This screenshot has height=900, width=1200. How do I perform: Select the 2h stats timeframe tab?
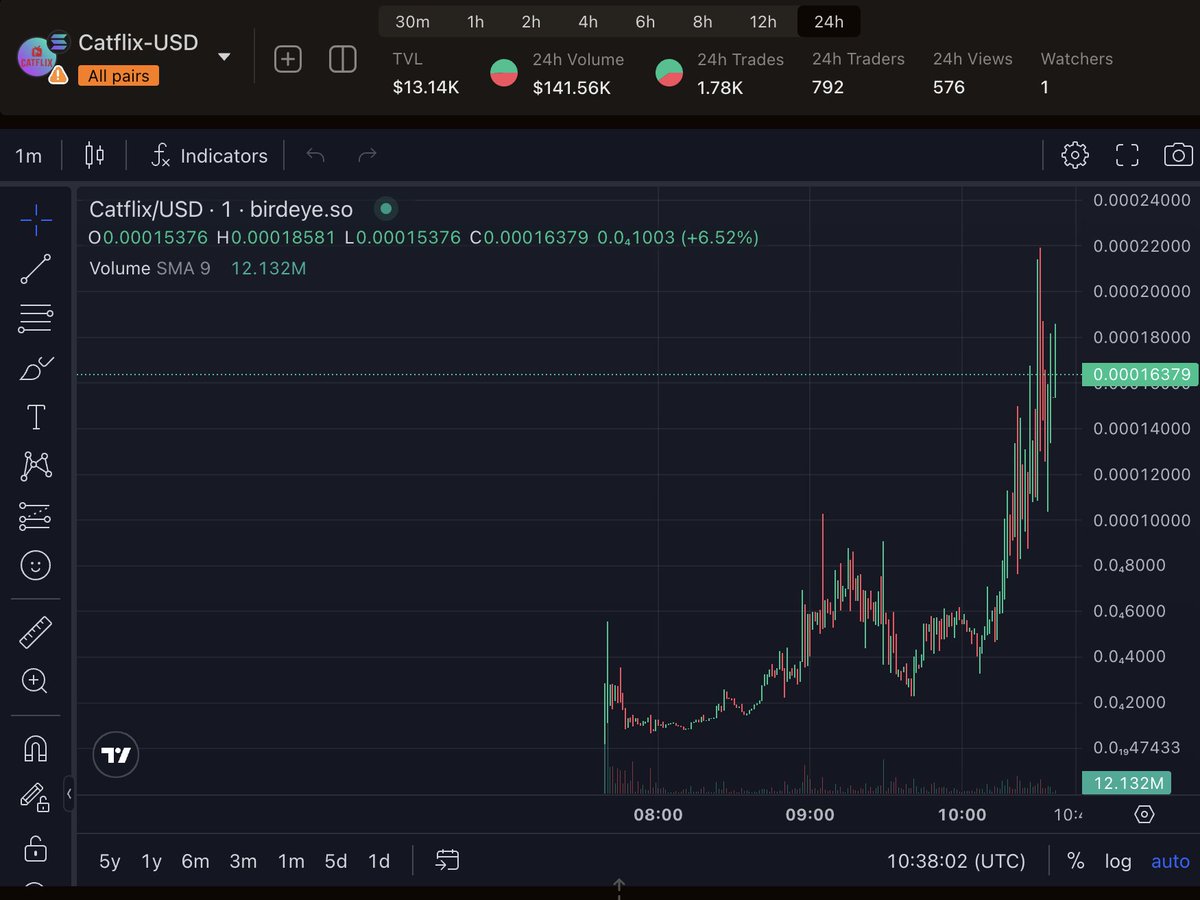coord(531,21)
